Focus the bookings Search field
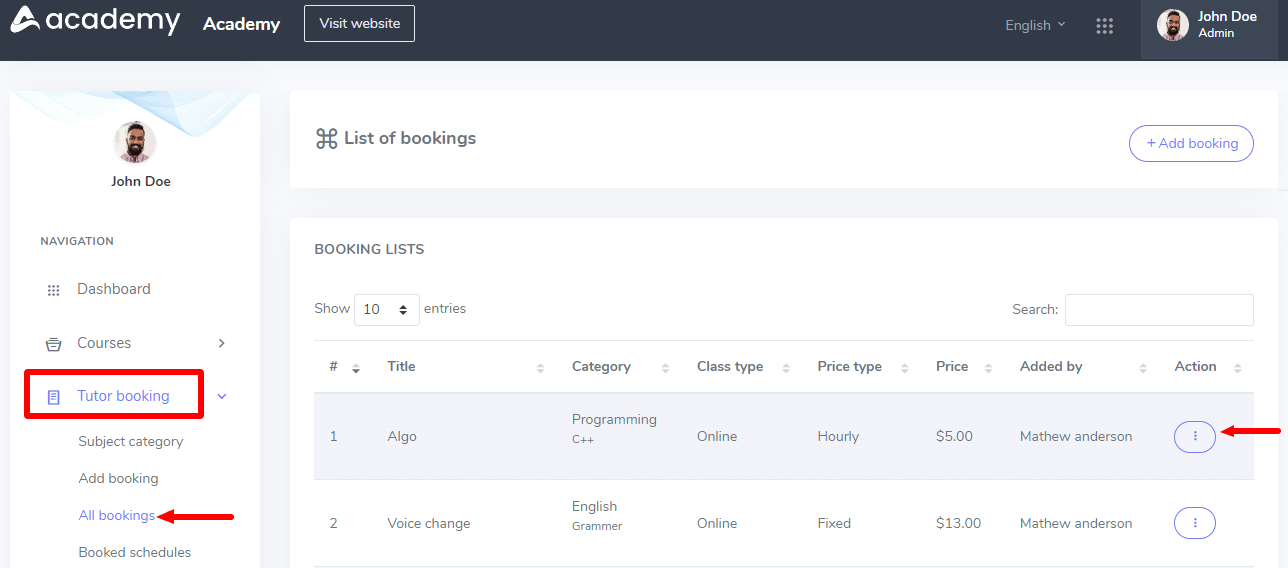 [x=1158, y=310]
